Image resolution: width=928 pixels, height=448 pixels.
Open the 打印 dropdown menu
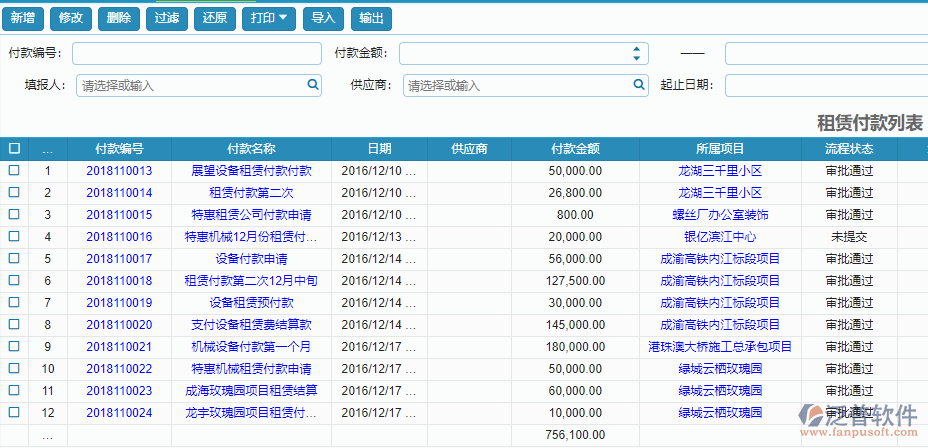pyautogui.click(x=269, y=19)
